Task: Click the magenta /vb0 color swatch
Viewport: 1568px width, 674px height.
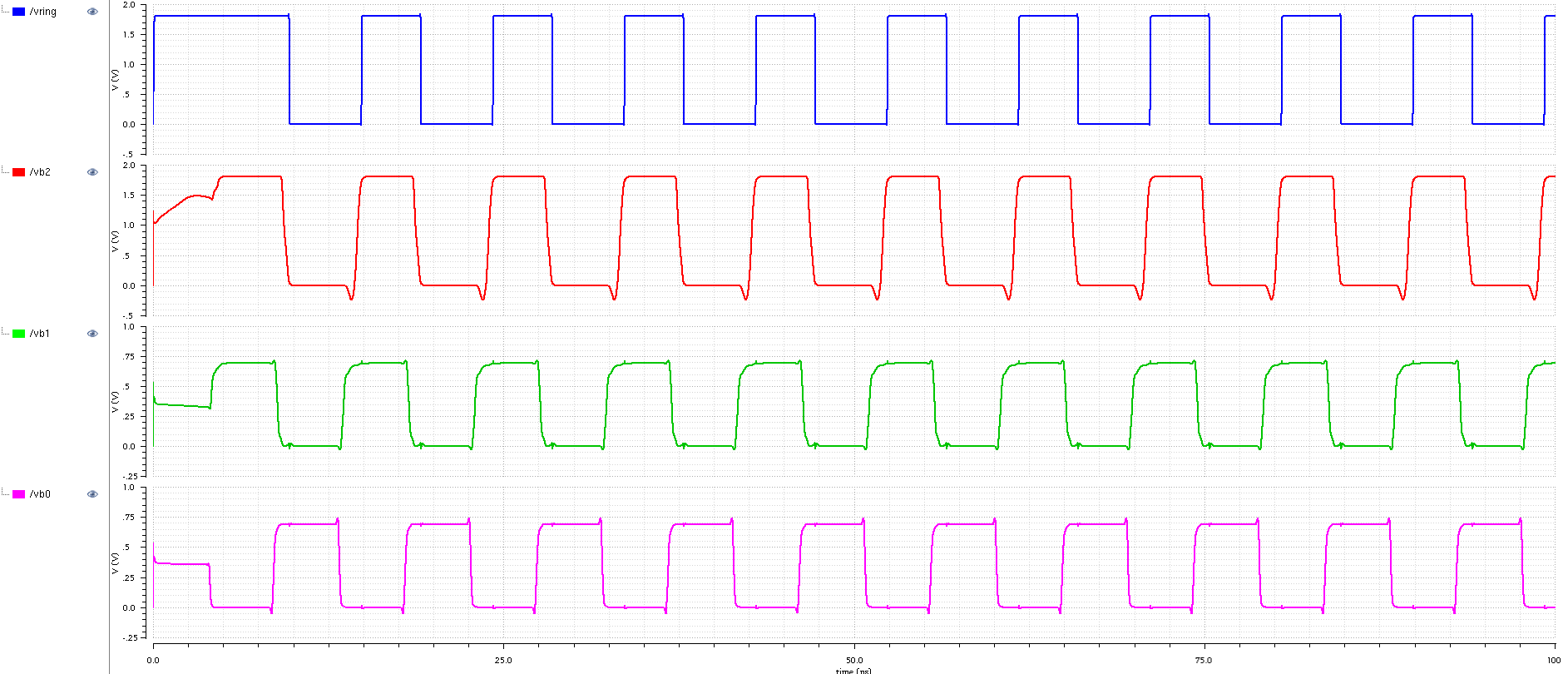Action: [18, 494]
